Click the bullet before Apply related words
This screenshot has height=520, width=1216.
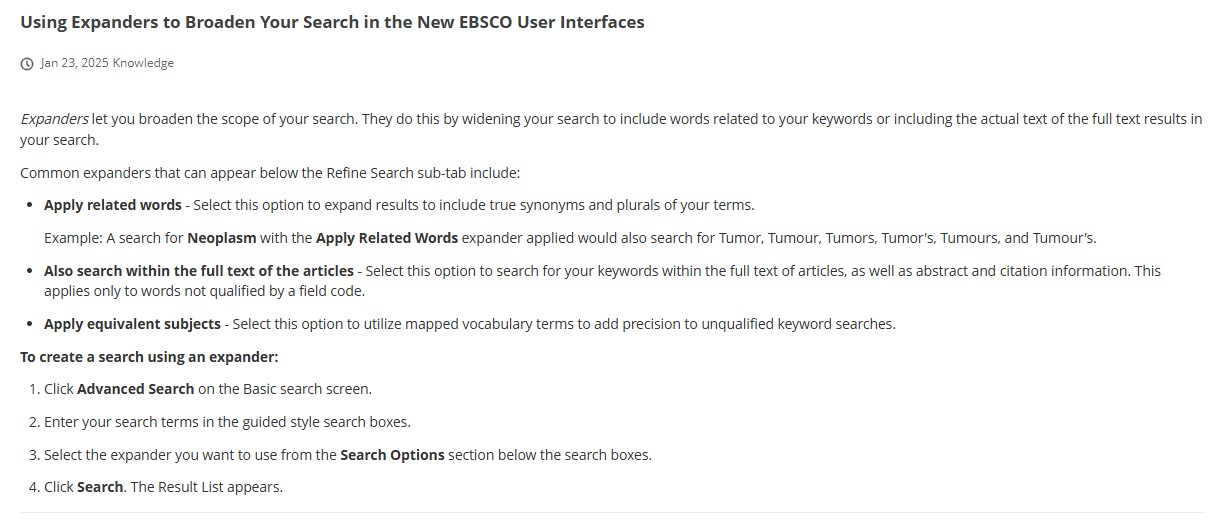click(x=30, y=206)
